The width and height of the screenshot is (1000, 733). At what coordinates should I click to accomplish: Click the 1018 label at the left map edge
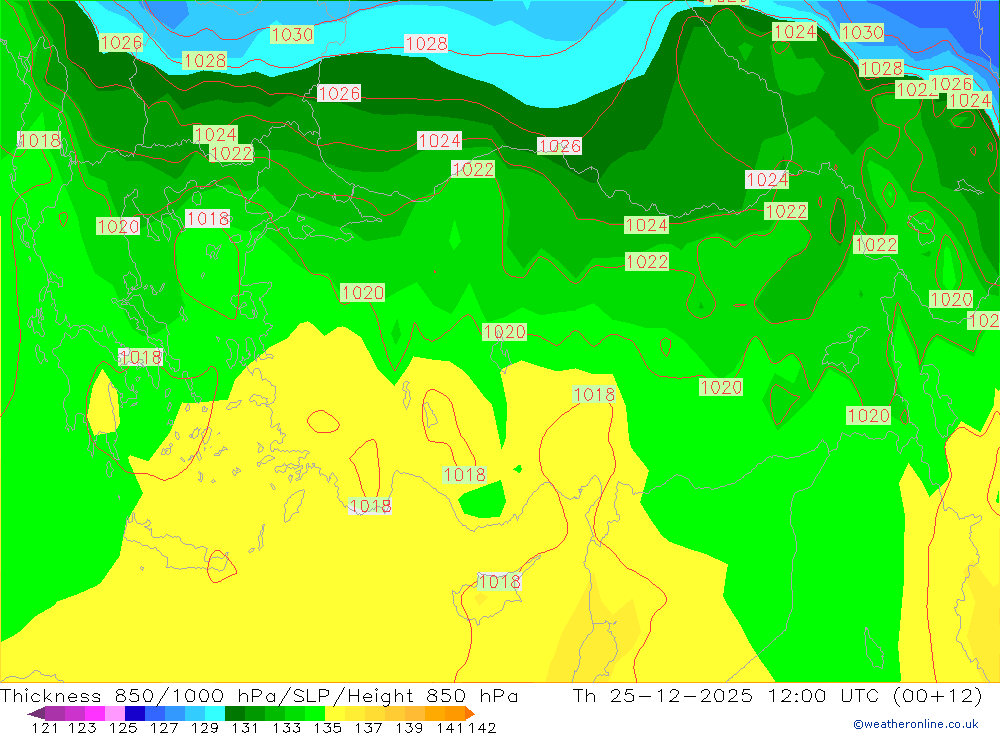pyautogui.click(x=40, y=140)
